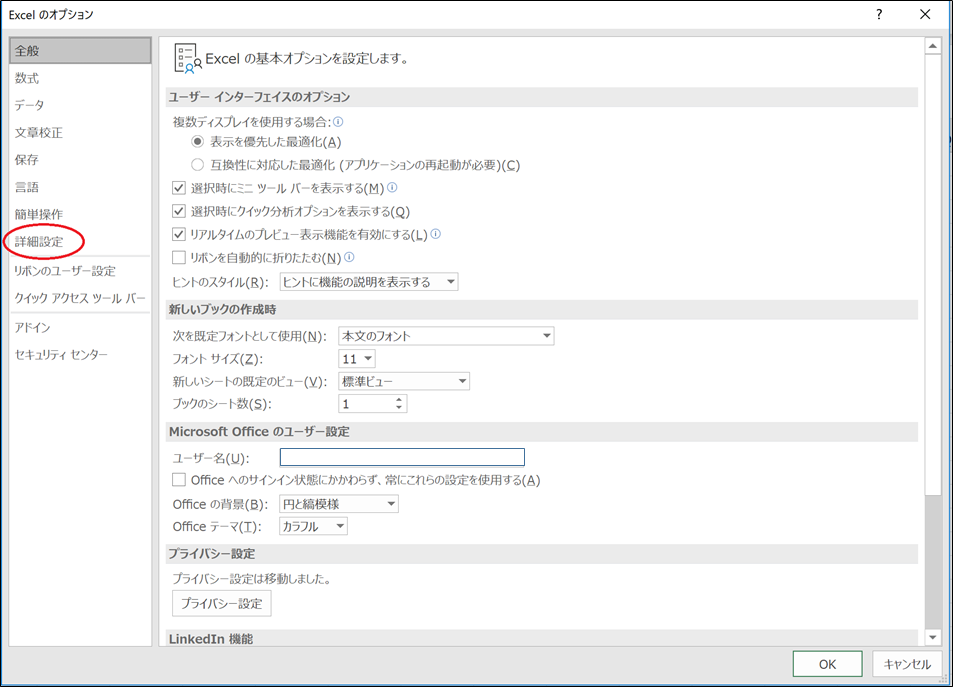
Task: Switch to the 数式 category
Action: click(80, 78)
